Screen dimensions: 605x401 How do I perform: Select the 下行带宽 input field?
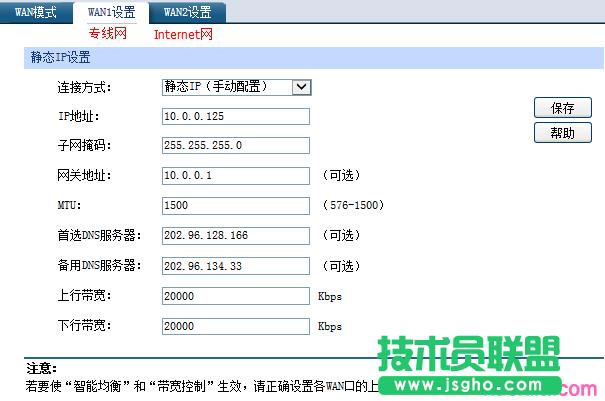(x=235, y=326)
